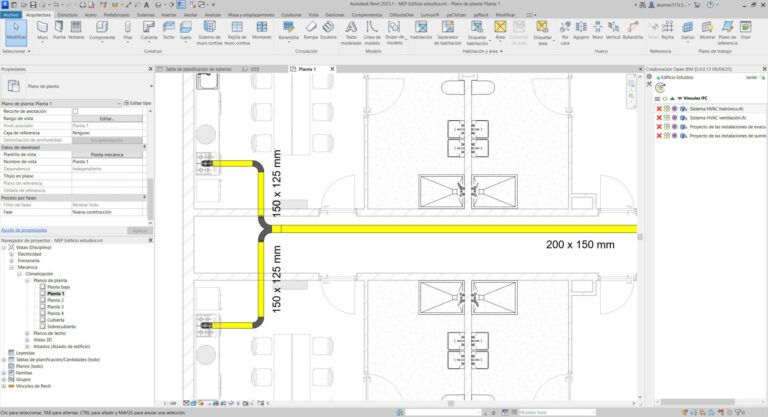The width and height of the screenshot is (768, 417).
Task: Click the Editar button for Rango de vista
Action: coord(107,119)
